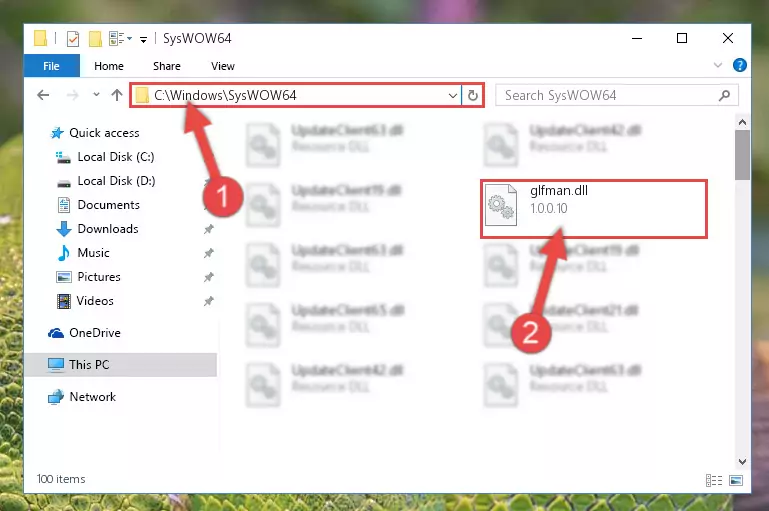Open the Share ribbon tab
Screen dimensions: 769x511
(x=167, y=66)
